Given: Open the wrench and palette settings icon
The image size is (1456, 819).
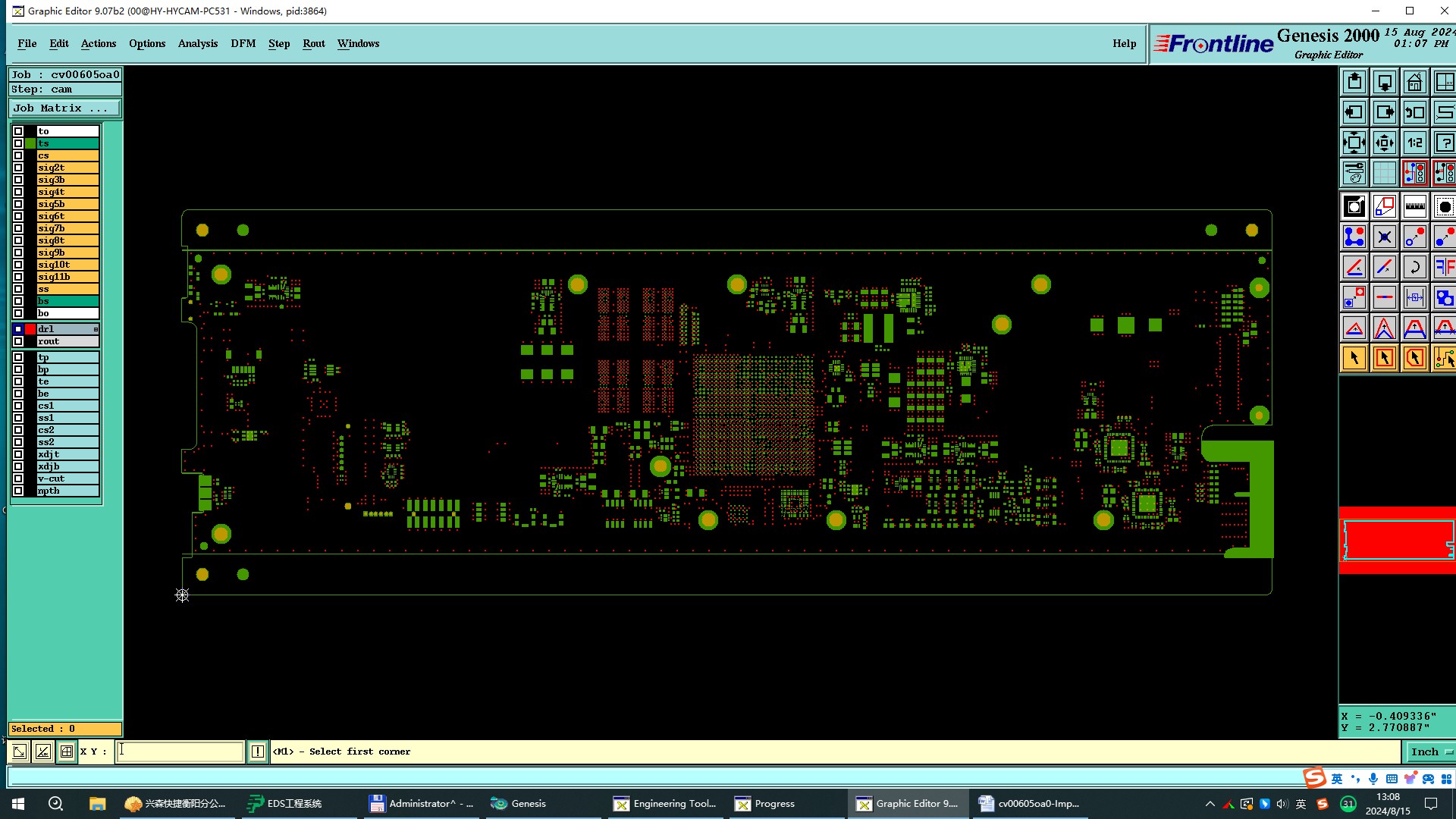Looking at the screenshot, I should (x=1354, y=173).
